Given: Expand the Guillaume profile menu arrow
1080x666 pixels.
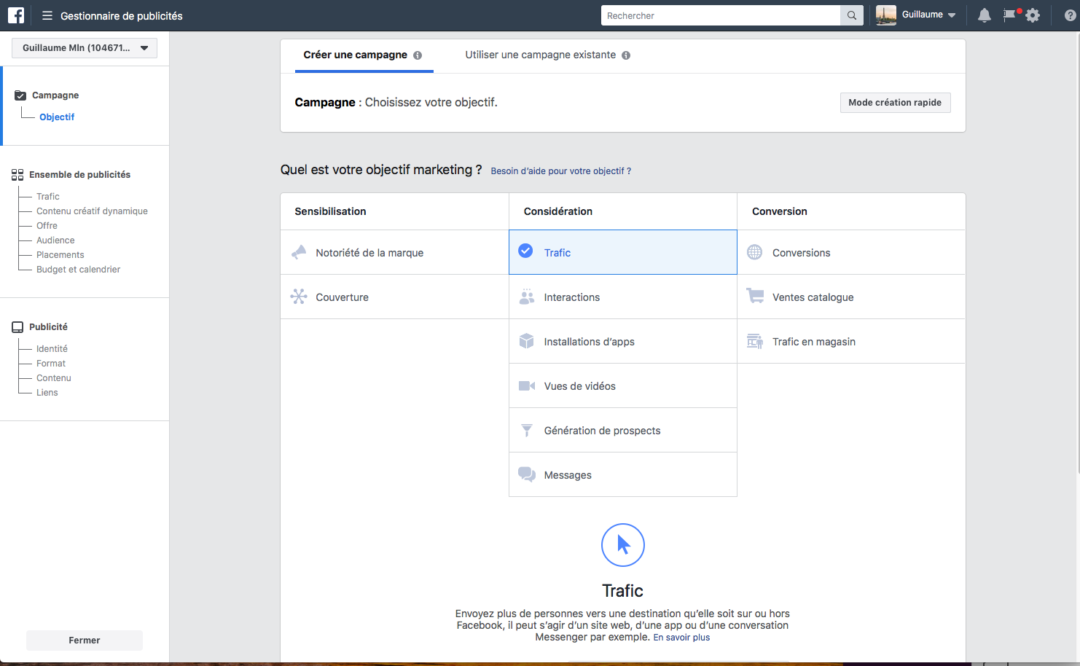Looking at the screenshot, I should pyautogui.click(x=951, y=16).
